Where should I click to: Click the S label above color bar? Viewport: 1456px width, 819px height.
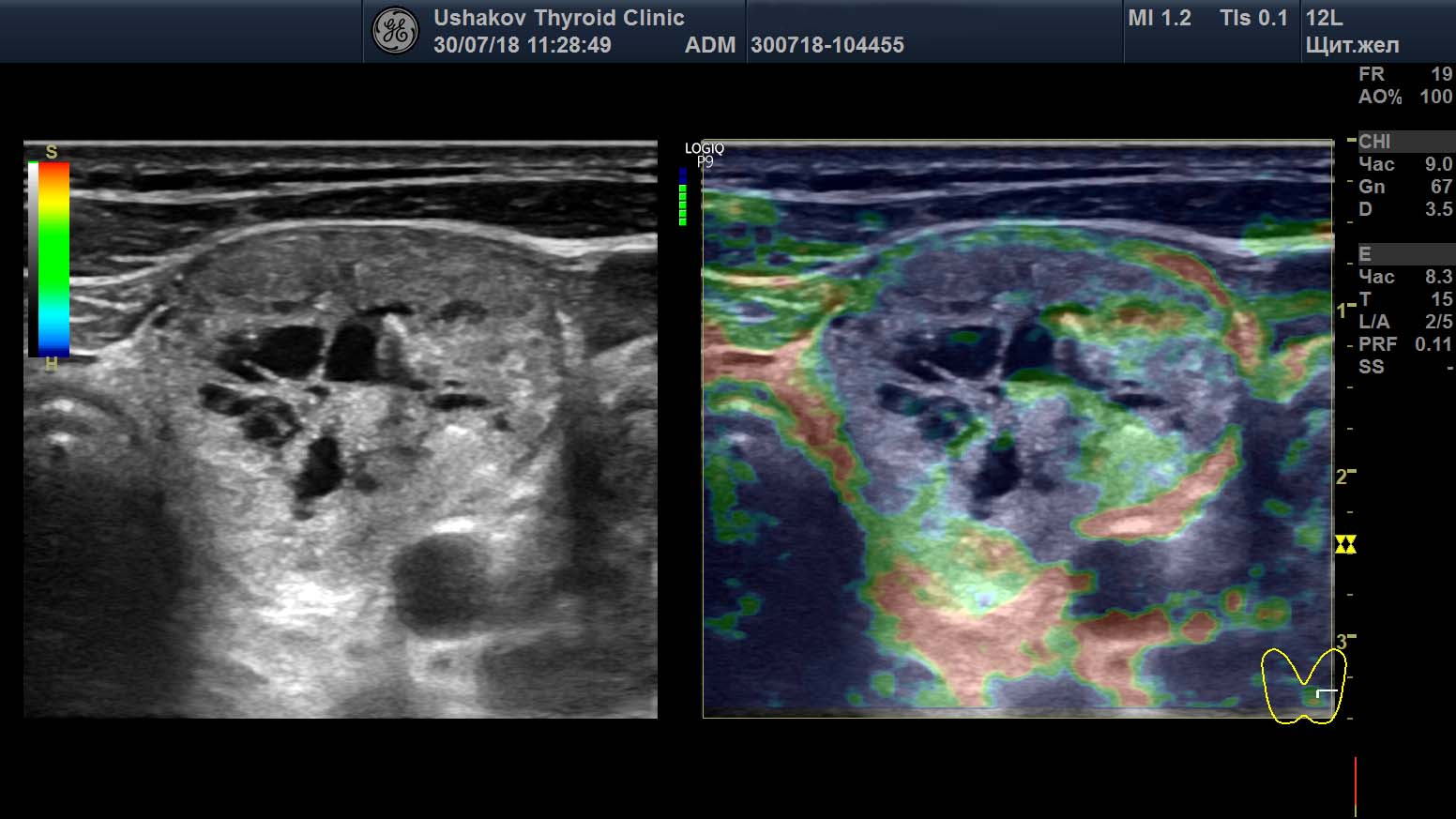click(x=52, y=152)
